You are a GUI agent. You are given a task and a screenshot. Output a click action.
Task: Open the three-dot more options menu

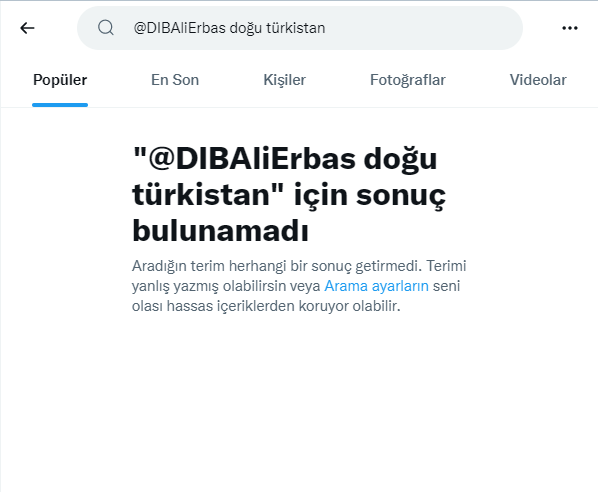pyautogui.click(x=570, y=28)
